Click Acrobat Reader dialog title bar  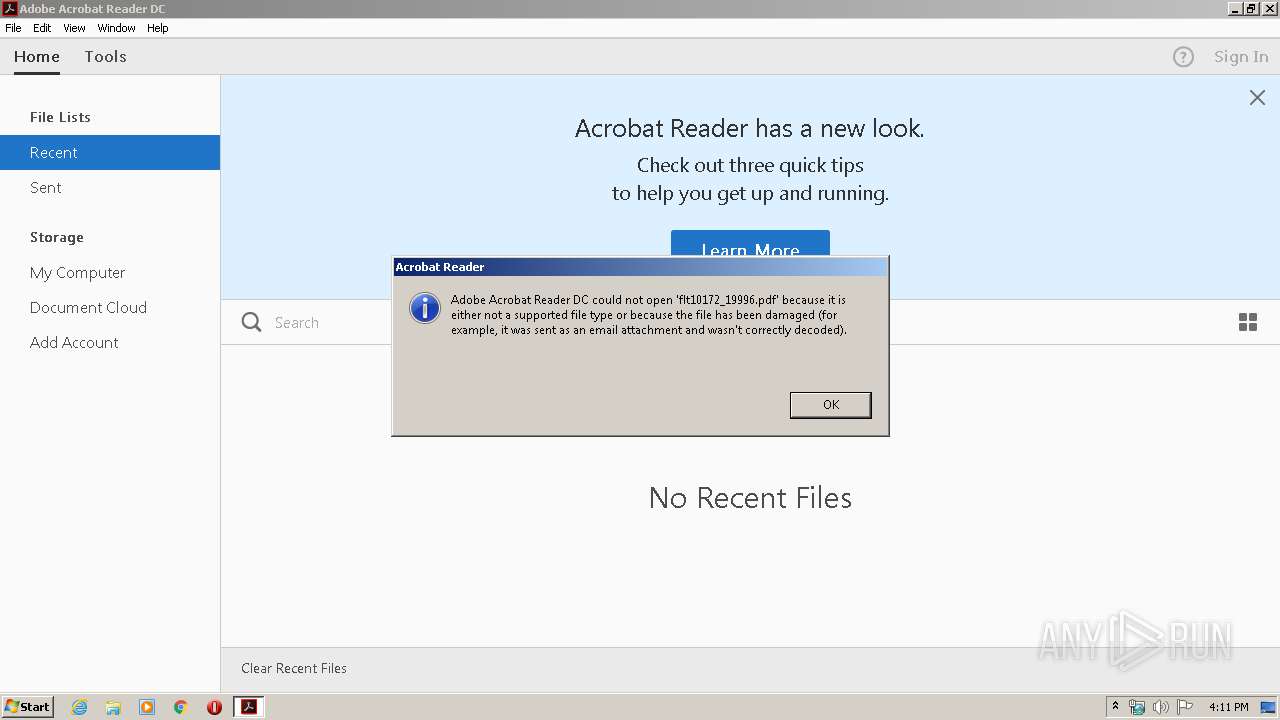[x=640, y=267]
